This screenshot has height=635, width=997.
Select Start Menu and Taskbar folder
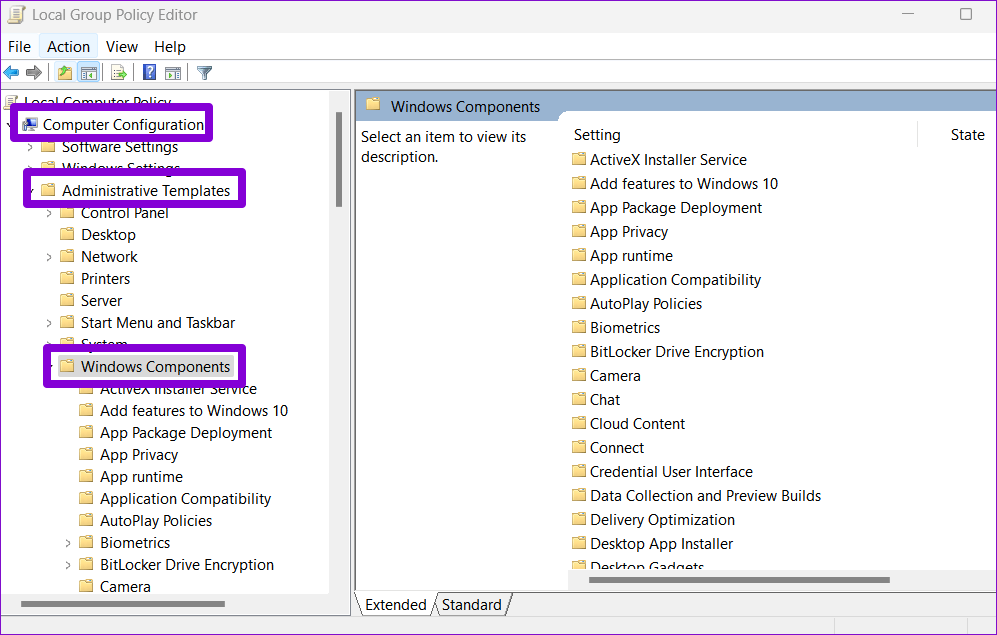[x=158, y=323]
